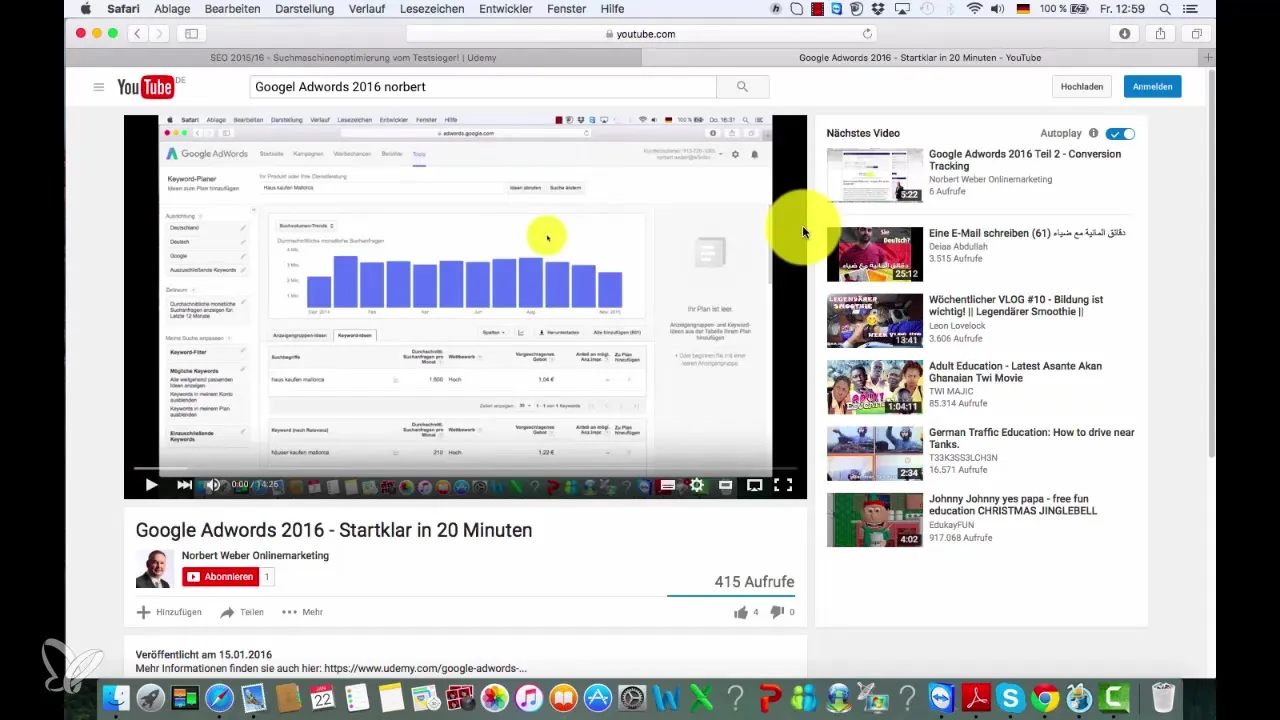
Task: Open the Udemy link in description
Action: pyautogui.click(x=425, y=668)
